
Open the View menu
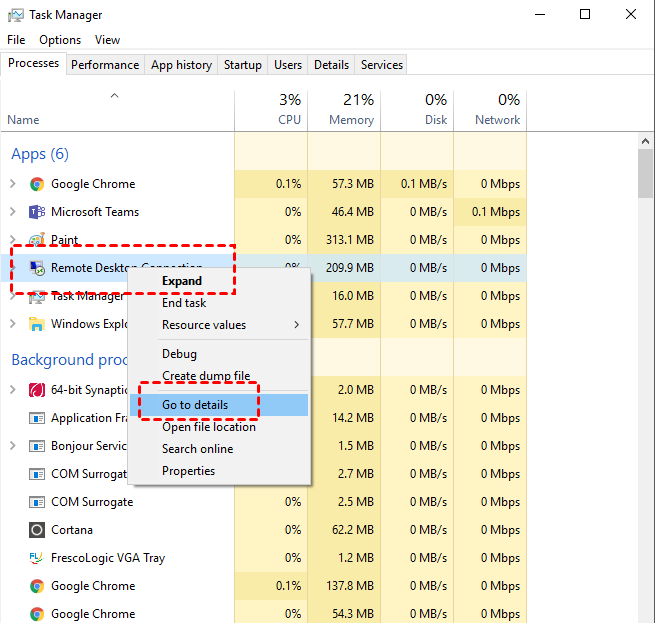point(107,40)
